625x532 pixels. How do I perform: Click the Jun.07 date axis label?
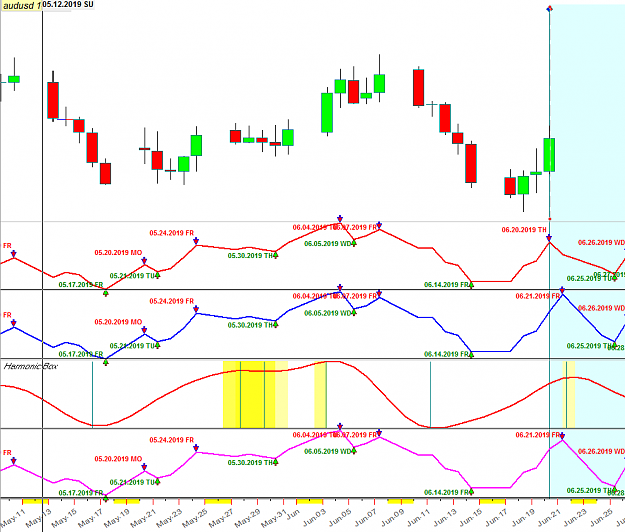click(365, 517)
